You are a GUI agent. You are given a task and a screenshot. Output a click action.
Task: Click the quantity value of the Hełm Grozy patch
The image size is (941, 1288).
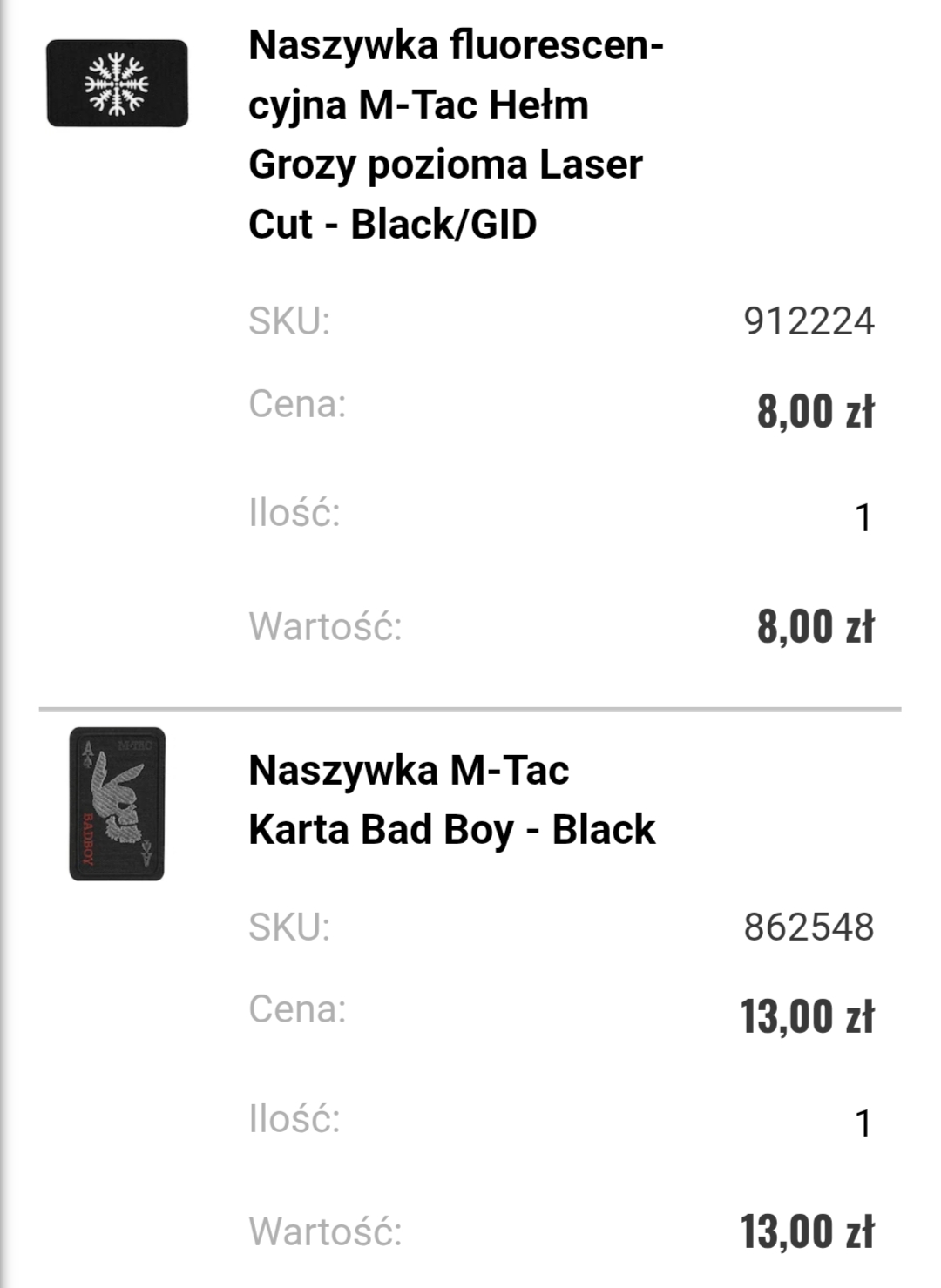click(863, 518)
